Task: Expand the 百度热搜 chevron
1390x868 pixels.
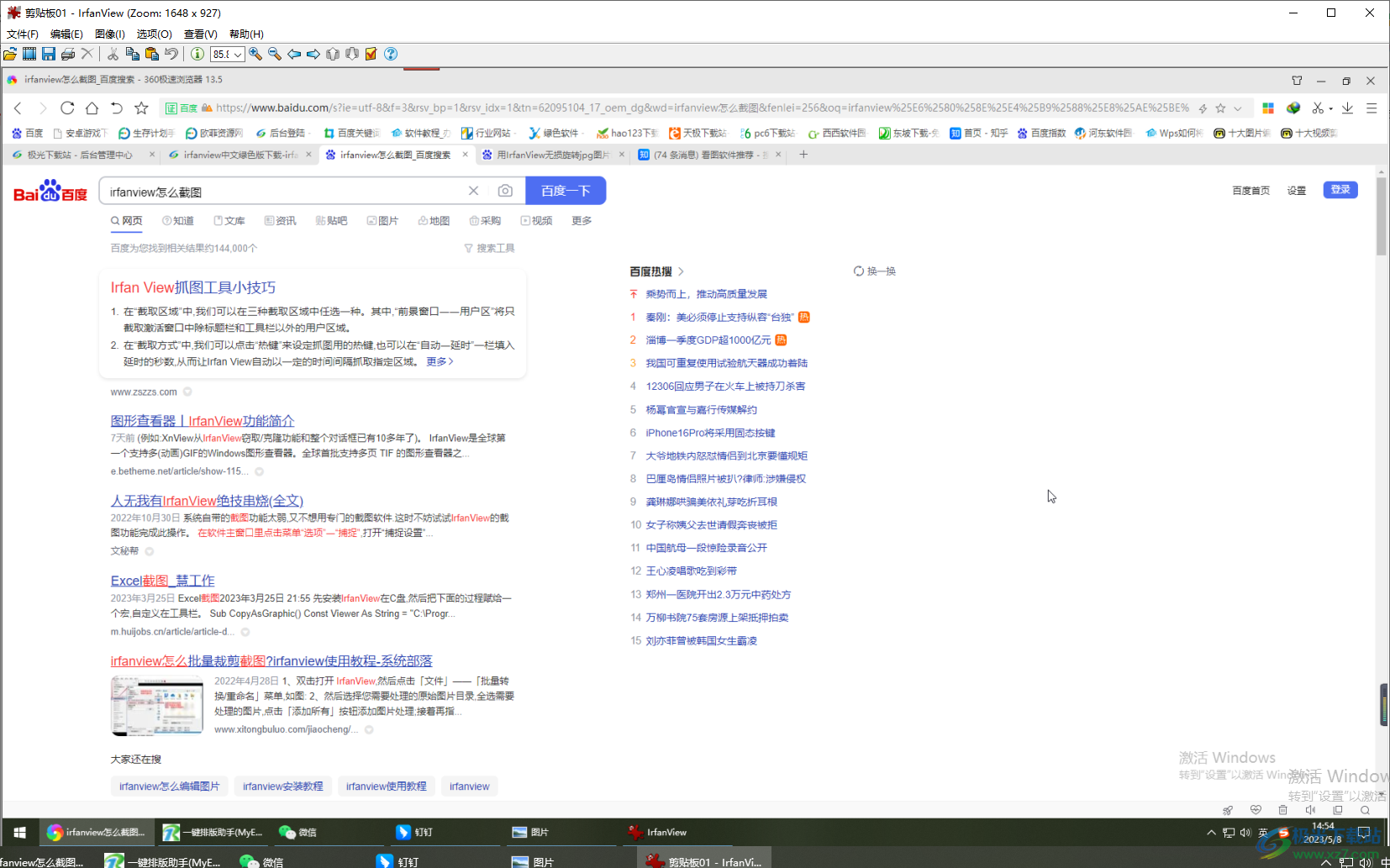Action: coord(681,271)
